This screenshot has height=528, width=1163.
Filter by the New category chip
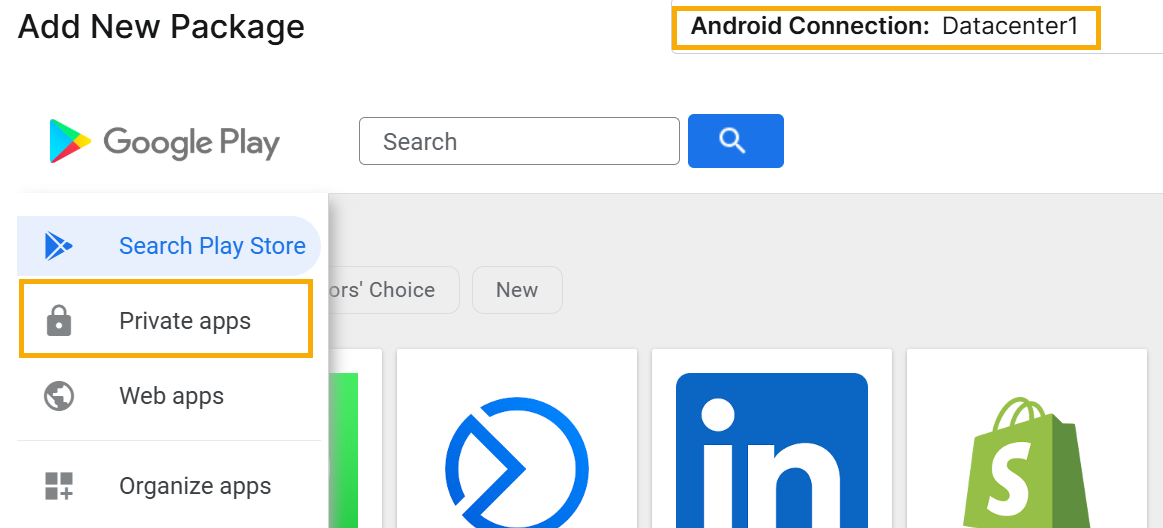pyautogui.click(x=517, y=290)
